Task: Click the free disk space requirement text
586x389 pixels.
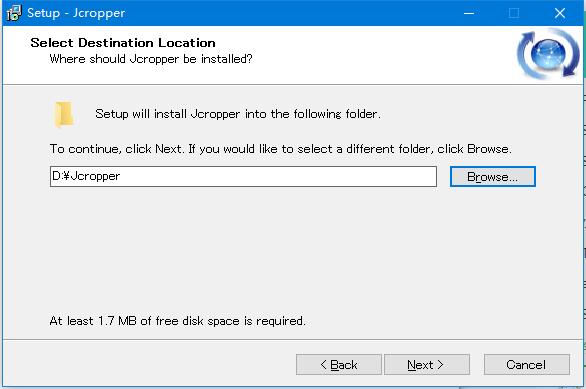Action: [178, 321]
